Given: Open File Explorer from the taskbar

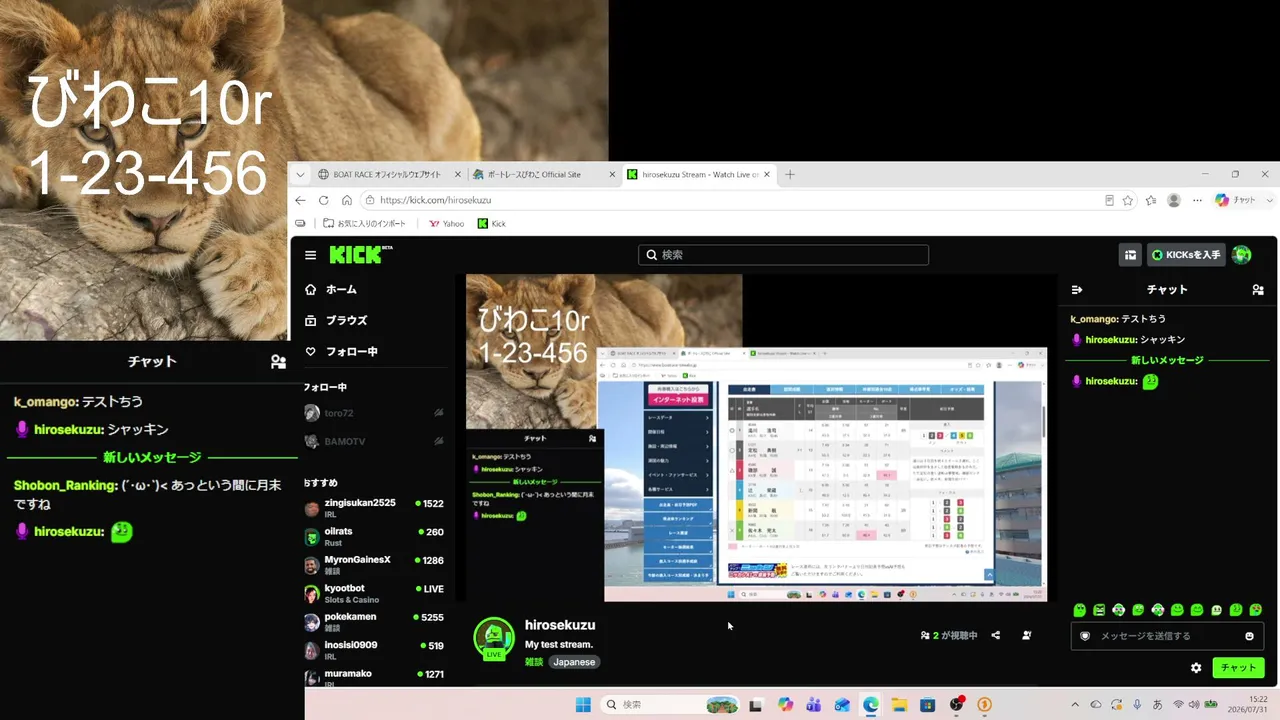Looking at the screenshot, I should pos(900,705).
